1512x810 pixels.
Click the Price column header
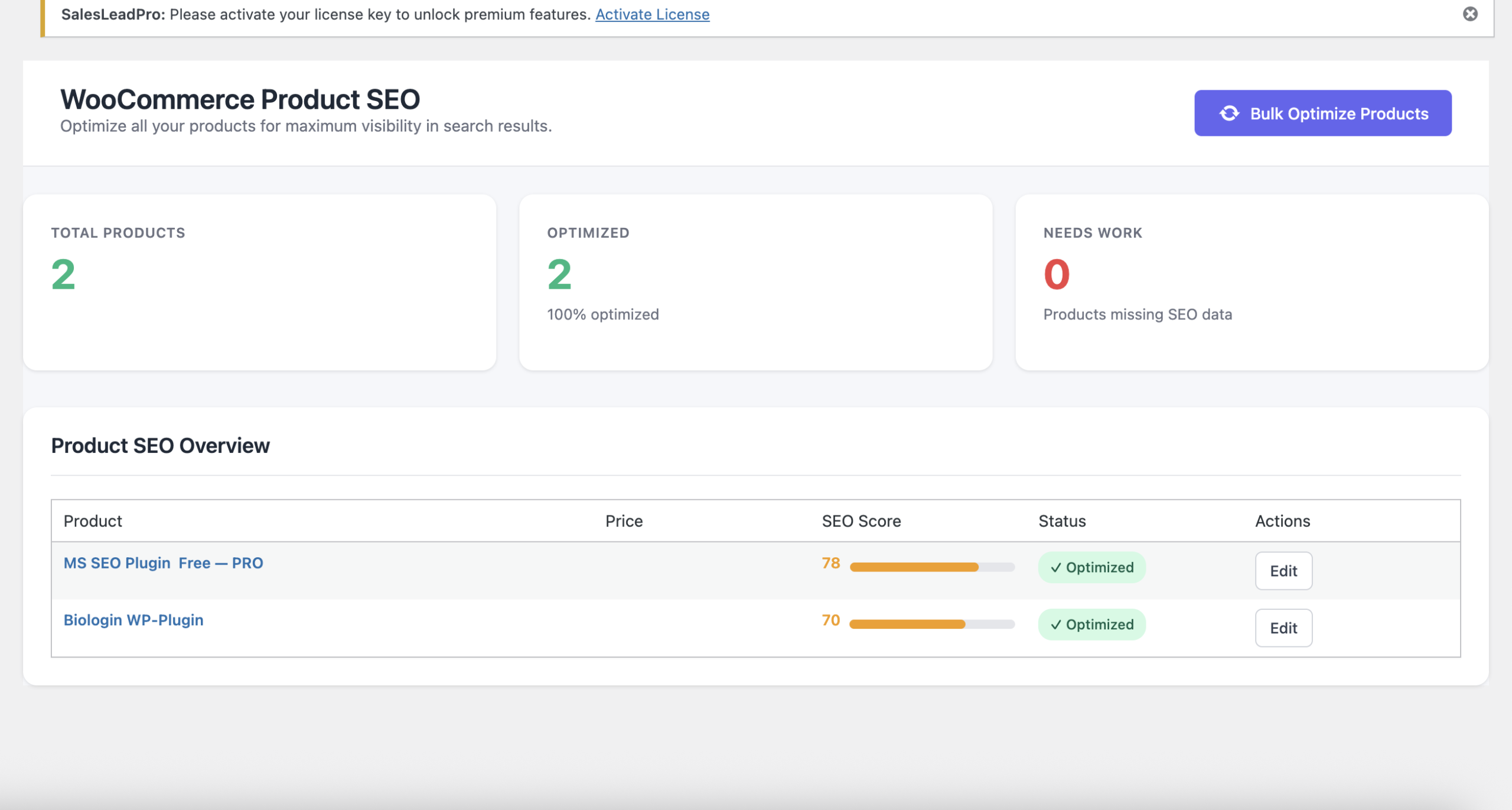point(624,521)
